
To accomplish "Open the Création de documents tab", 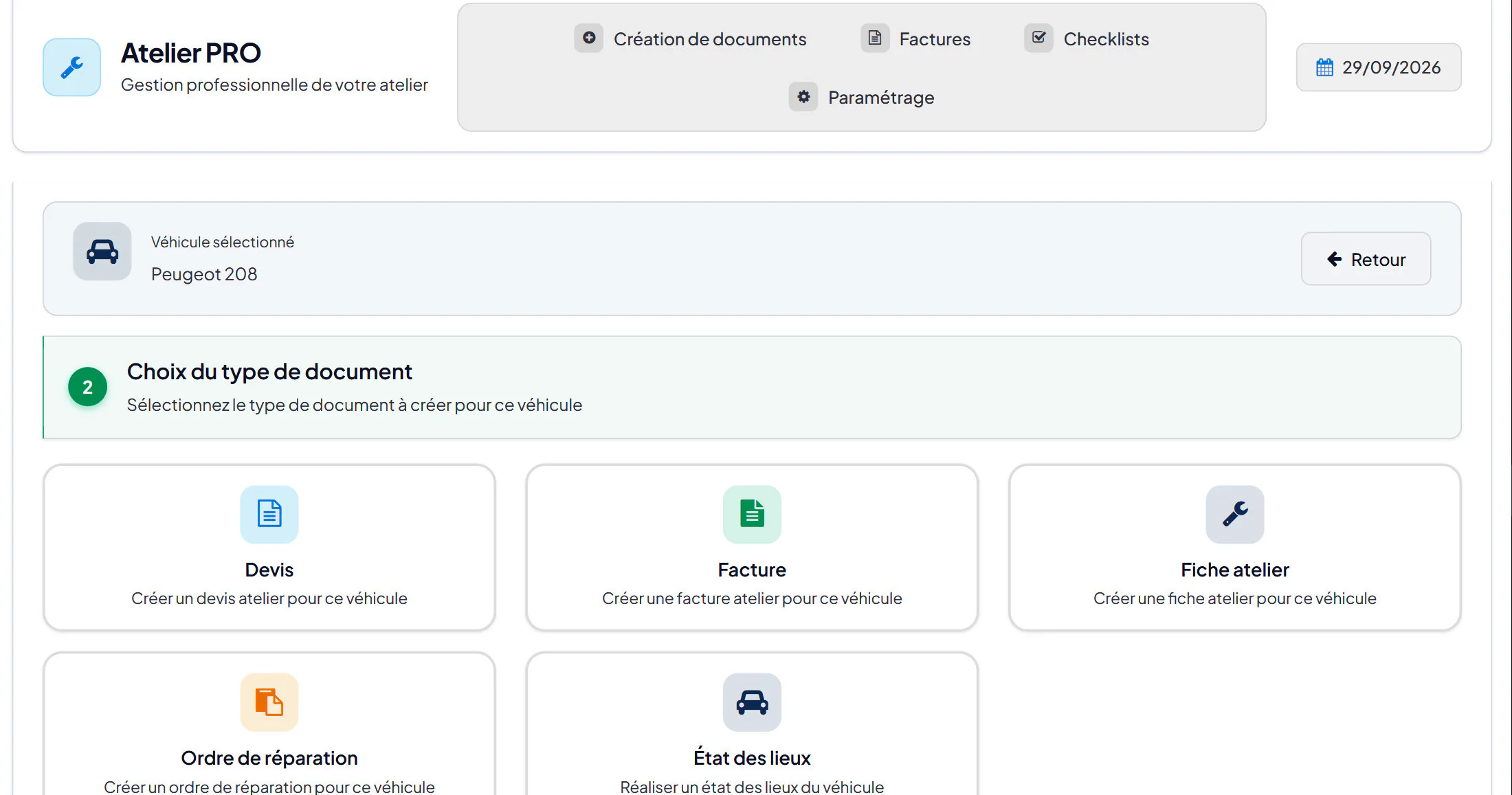I will [x=691, y=38].
